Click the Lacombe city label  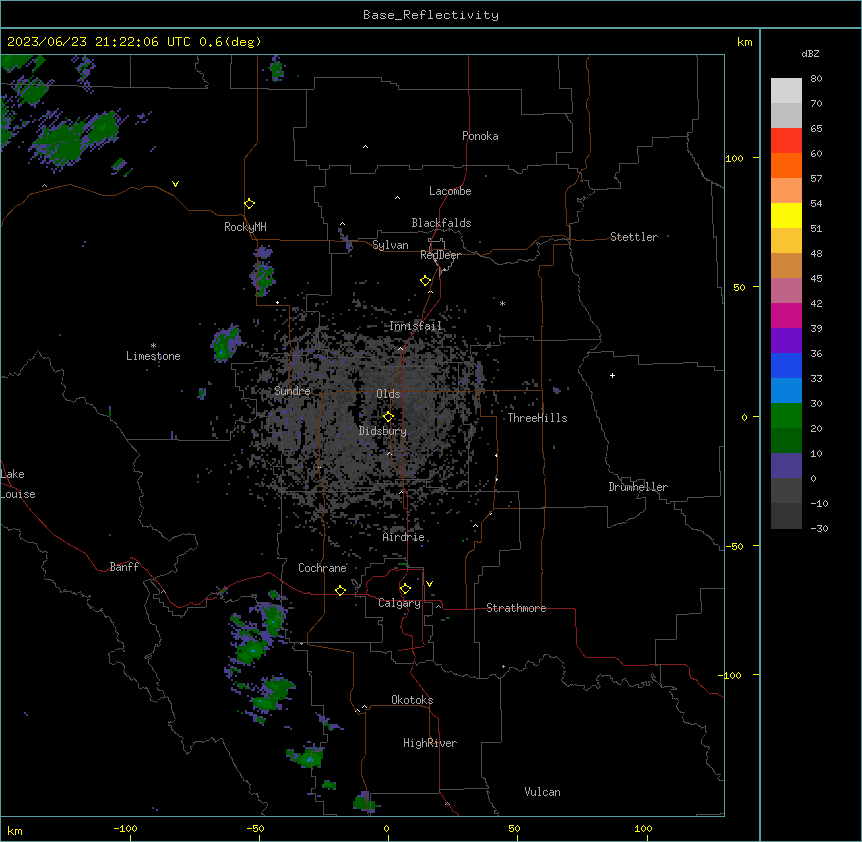pyautogui.click(x=450, y=191)
